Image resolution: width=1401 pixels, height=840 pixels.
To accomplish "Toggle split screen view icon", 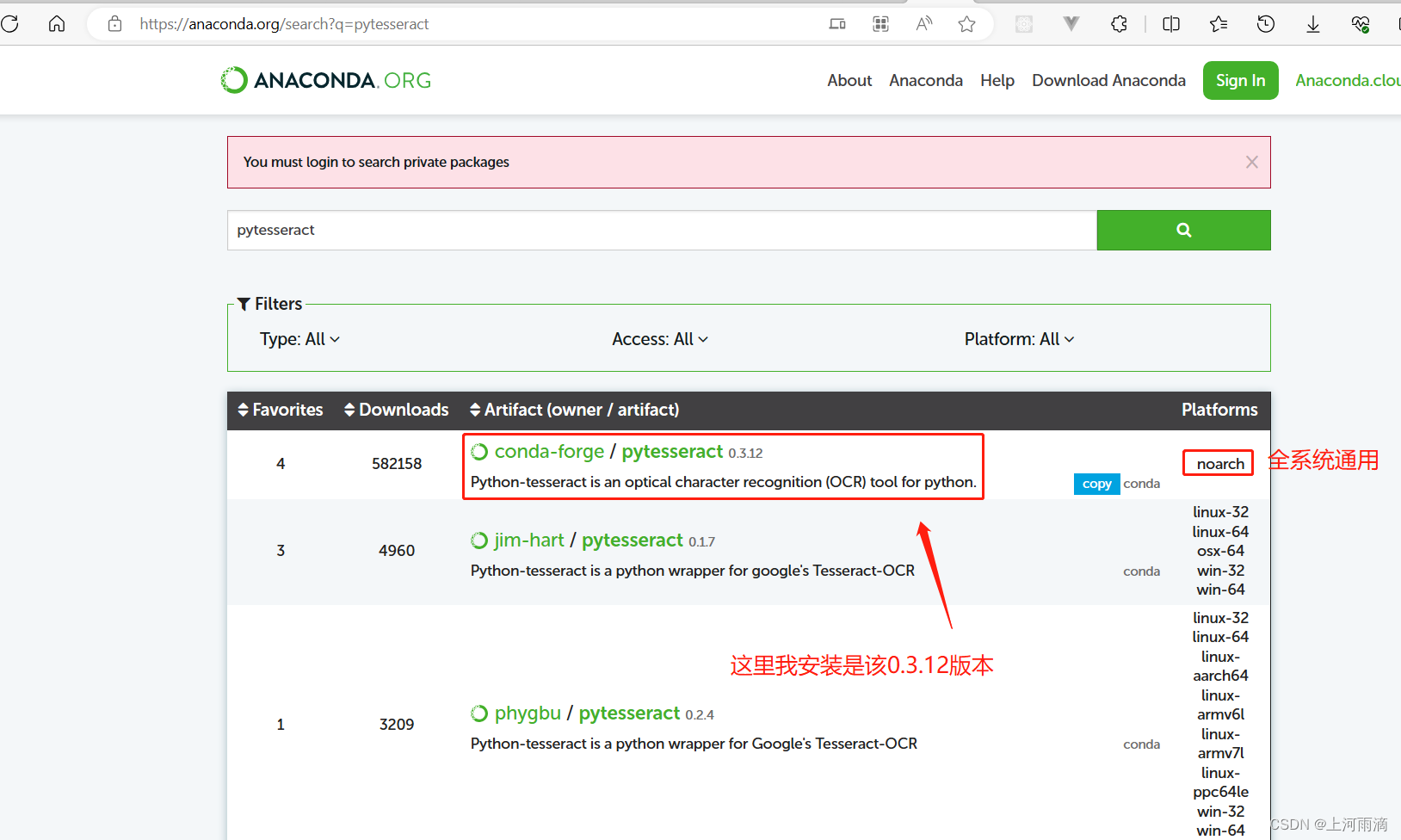I will [x=1171, y=24].
